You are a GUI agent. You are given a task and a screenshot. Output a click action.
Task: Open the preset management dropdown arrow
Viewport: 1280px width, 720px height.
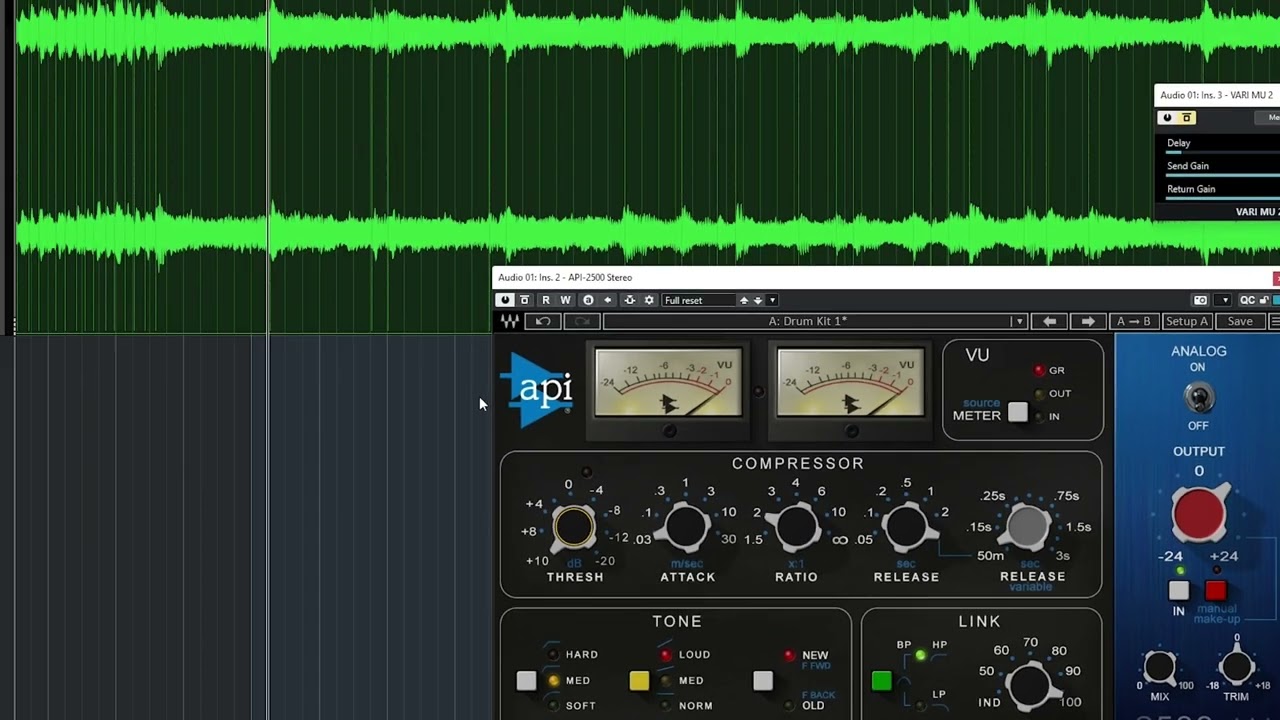(772, 300)
